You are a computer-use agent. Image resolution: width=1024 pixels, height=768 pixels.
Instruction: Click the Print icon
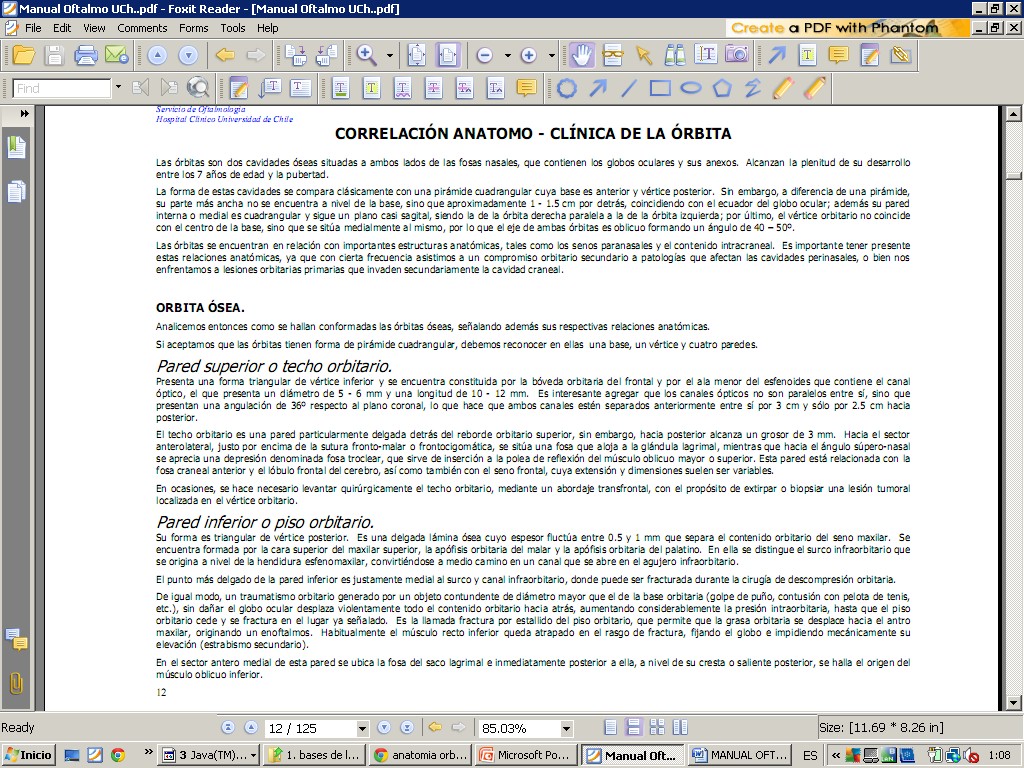pyautogui.click(x=86, y=56)
